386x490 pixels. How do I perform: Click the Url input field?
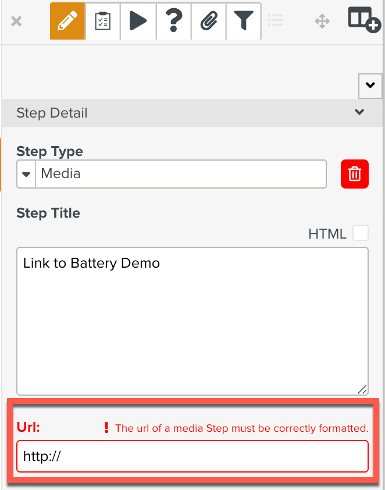coord(192,456)
